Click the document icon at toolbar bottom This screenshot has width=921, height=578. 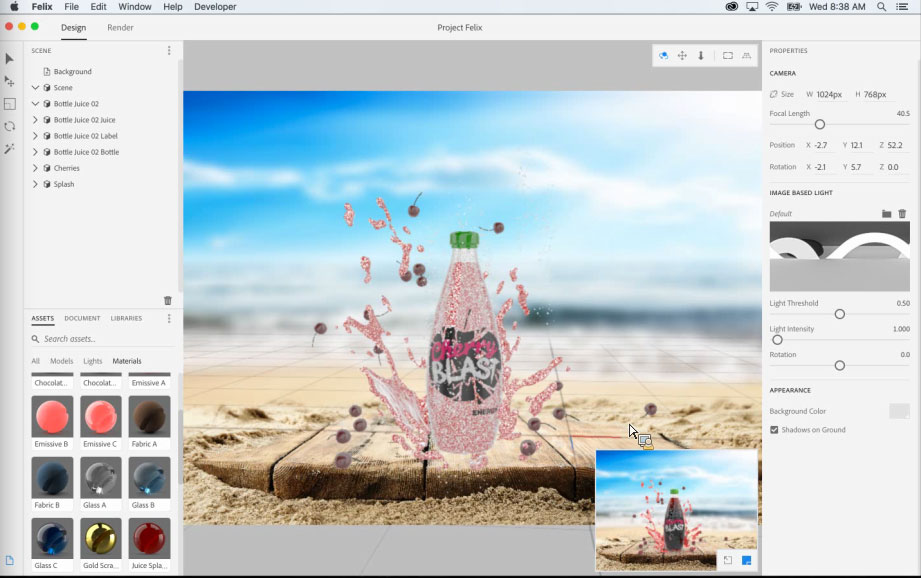[9, 560]
